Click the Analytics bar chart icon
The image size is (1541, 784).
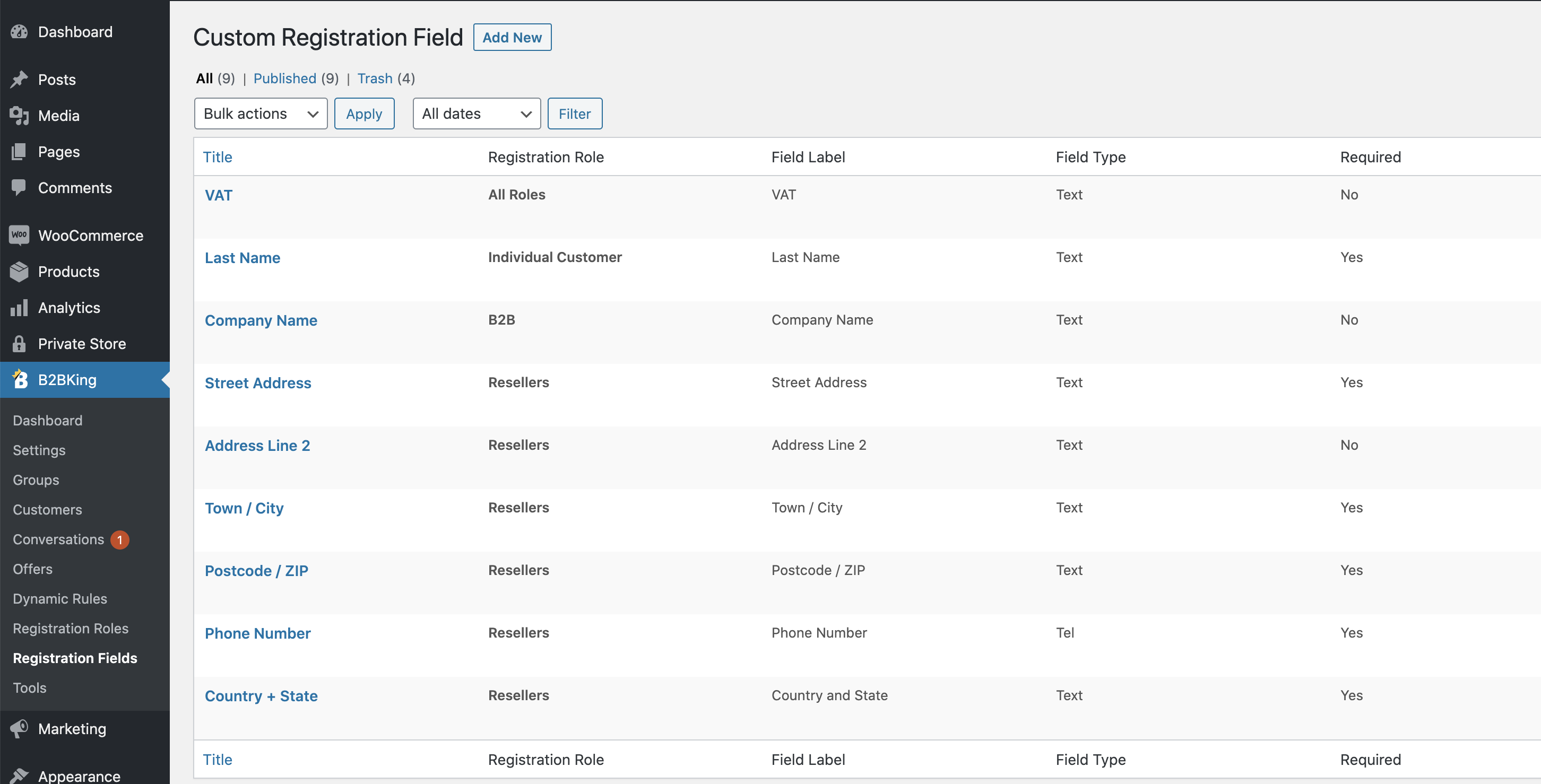point(19,307)
